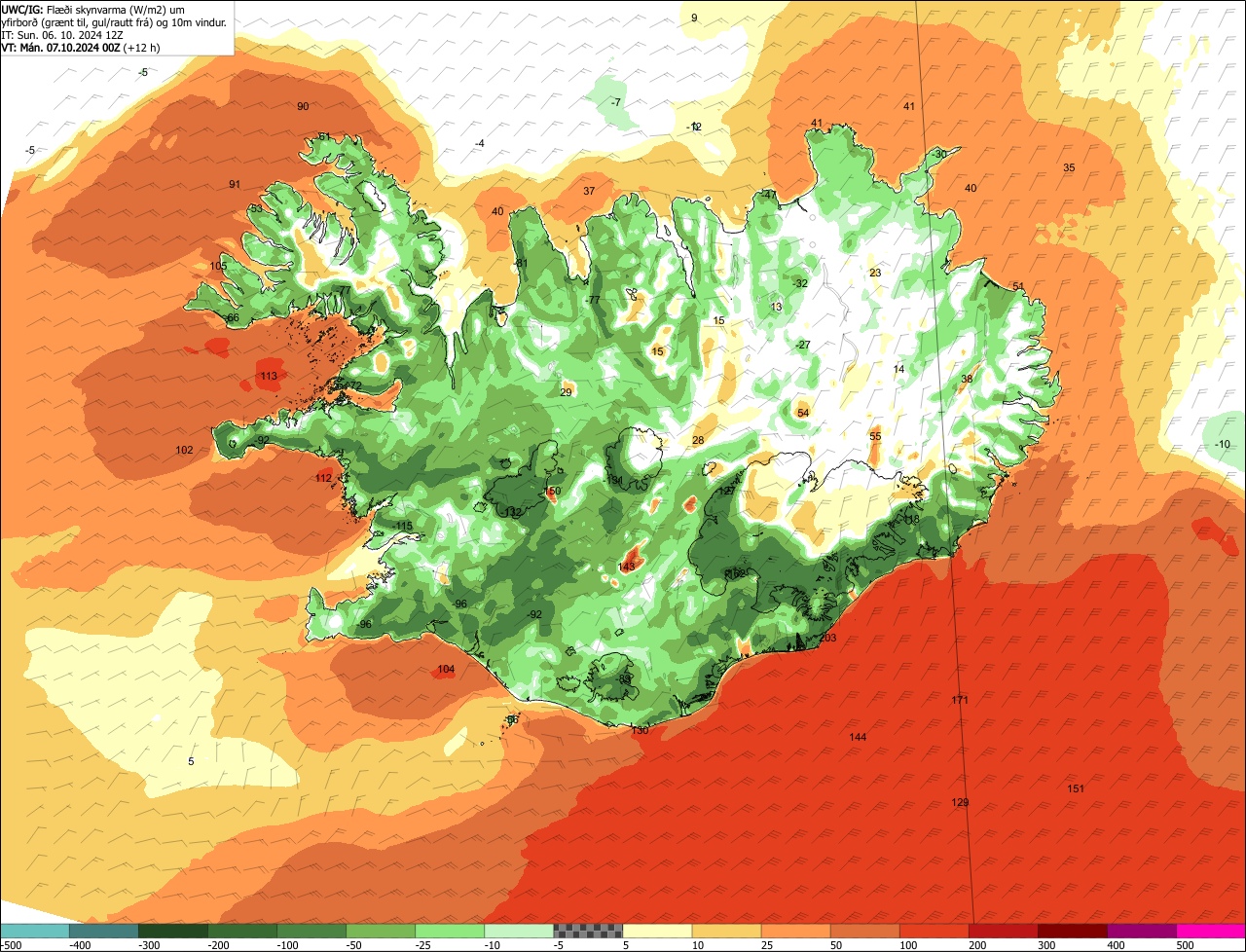Select the palest green -10 to -5 swatch
This screenshot has width=1246, height=952.
[518, 930]
